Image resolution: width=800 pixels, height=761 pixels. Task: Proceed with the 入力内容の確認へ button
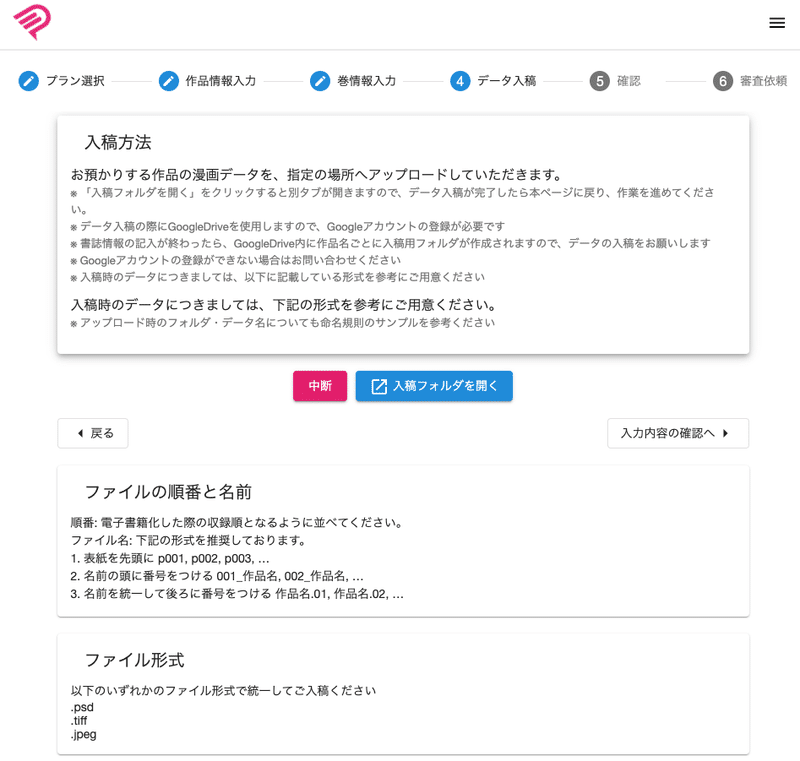[678, 433]
